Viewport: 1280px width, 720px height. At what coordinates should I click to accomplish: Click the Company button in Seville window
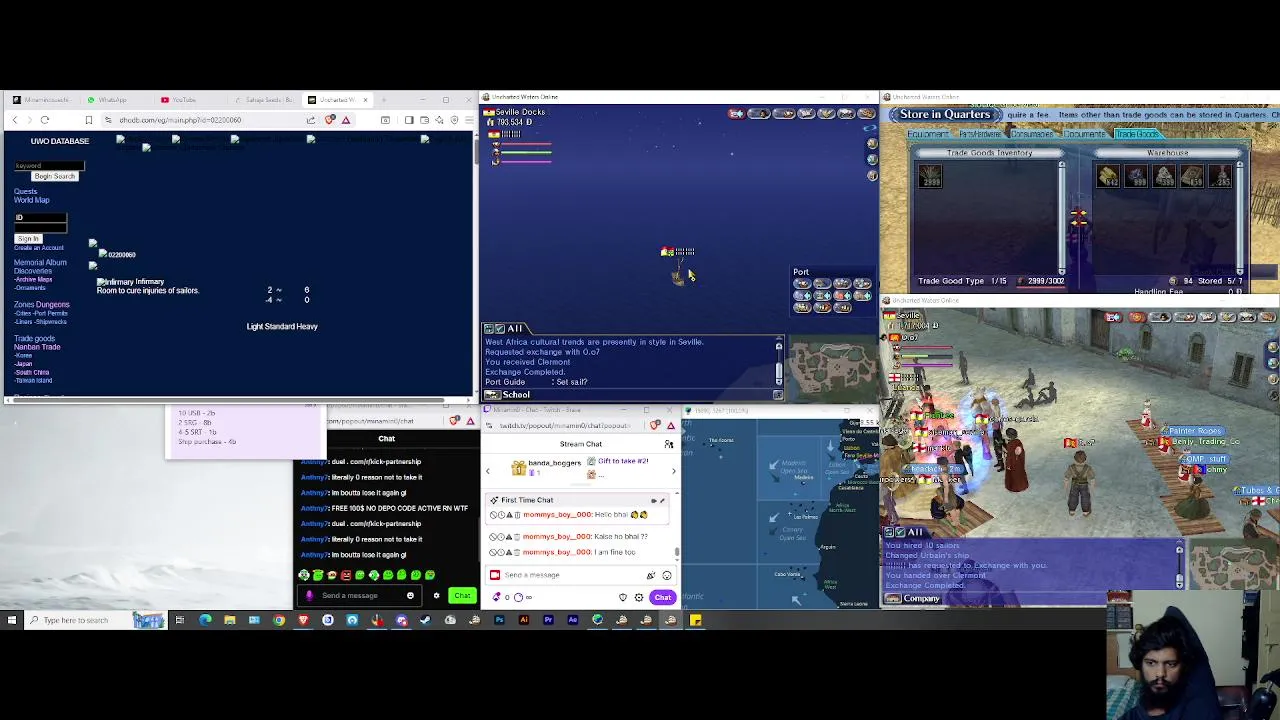click(913, 599)
